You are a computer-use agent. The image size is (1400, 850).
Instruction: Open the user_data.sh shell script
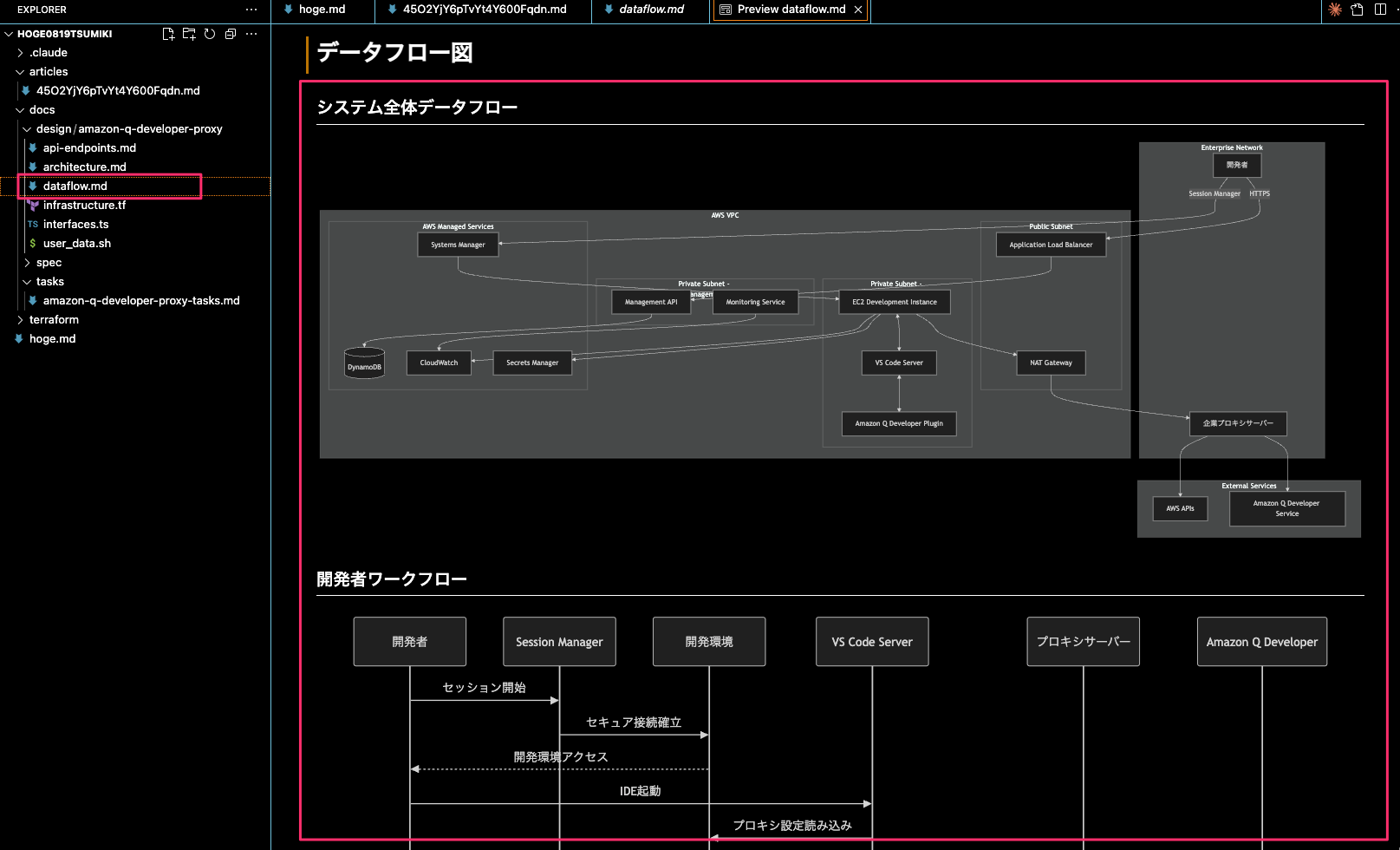(77, 244)
